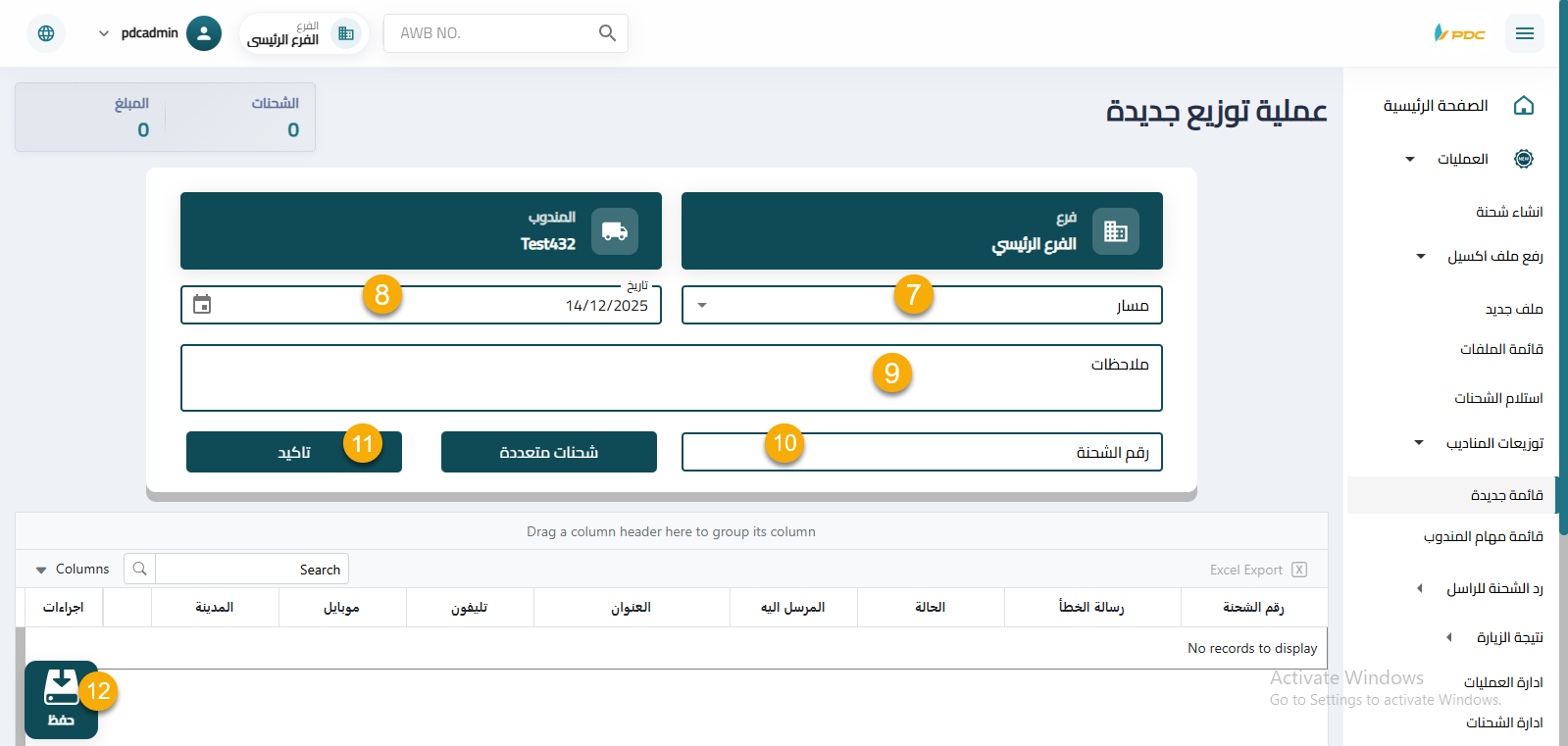Click the search magnifier in AWB box
1568x746 pixels.
click(x=607, y=33)
